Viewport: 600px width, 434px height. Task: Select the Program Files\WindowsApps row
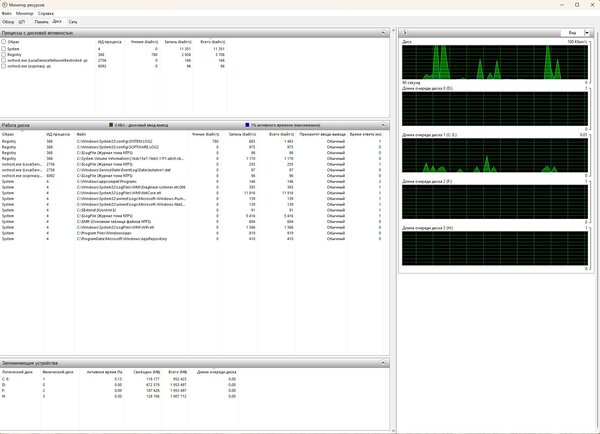coord(191,233)
